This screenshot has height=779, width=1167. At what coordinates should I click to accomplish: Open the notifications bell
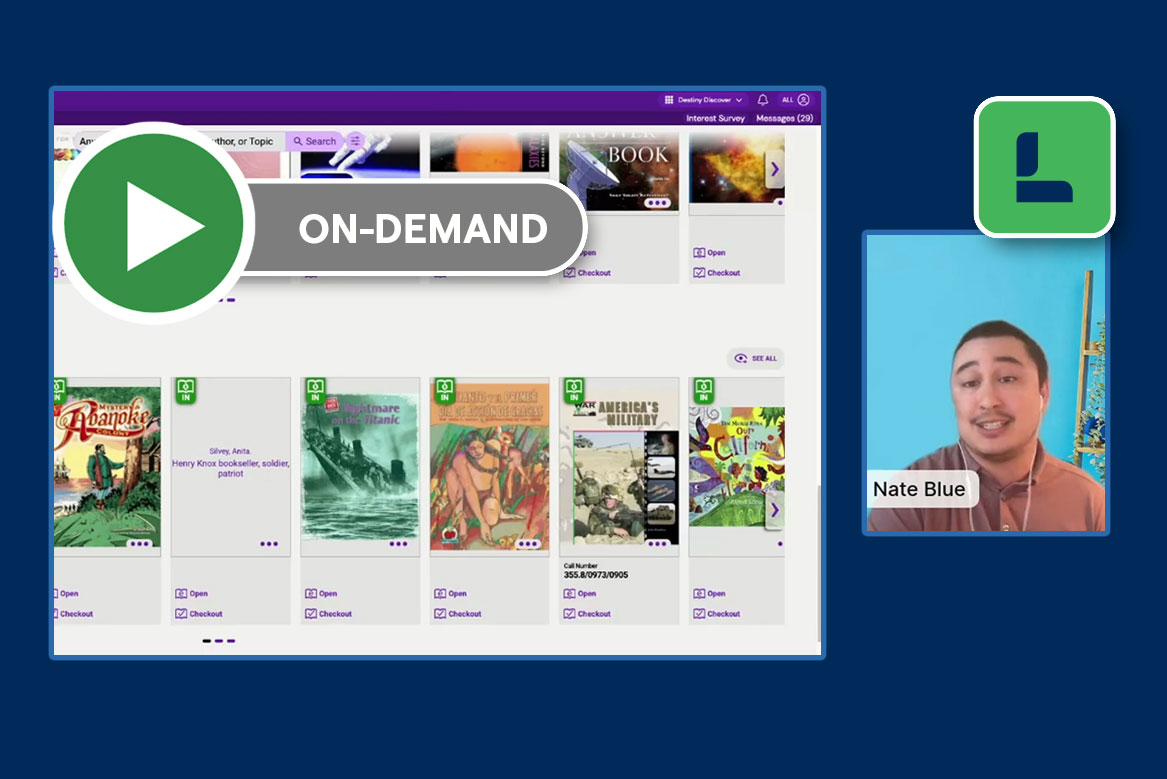pos(763,100)
